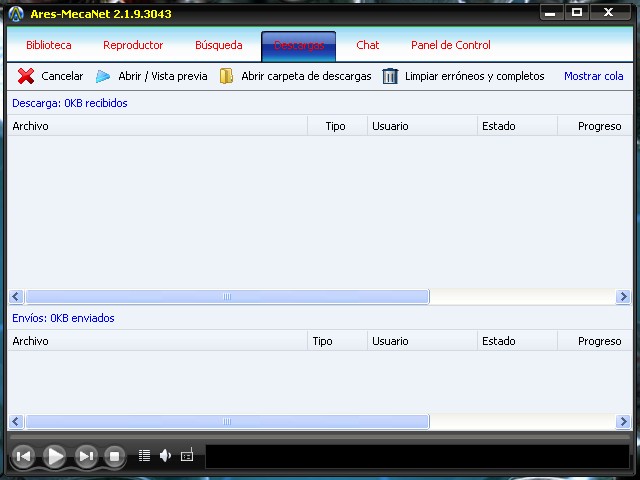
Task: Click the Ares logo in title bar
Action: pos(16,14)
